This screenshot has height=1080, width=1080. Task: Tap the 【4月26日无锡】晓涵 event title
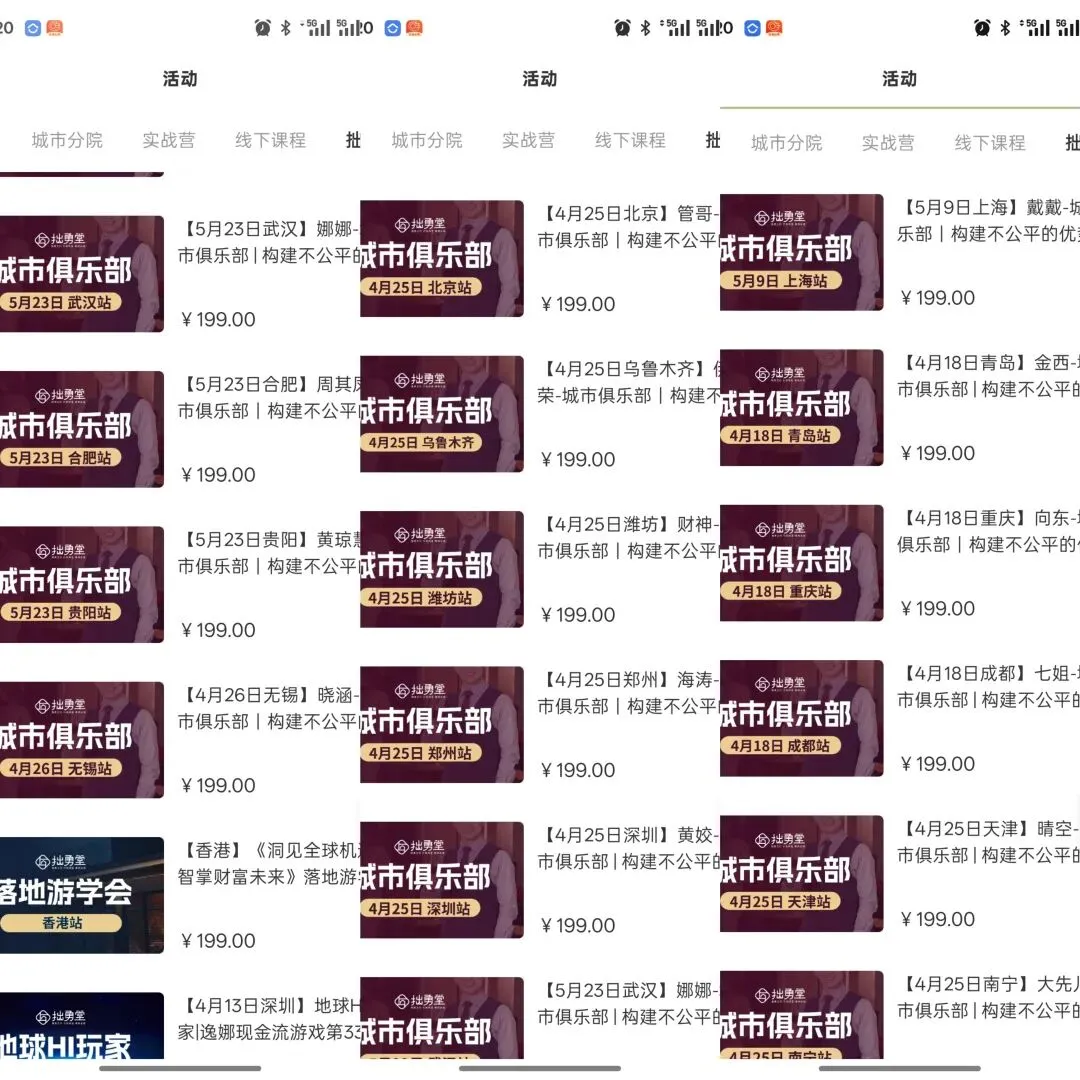pos(269,708)
